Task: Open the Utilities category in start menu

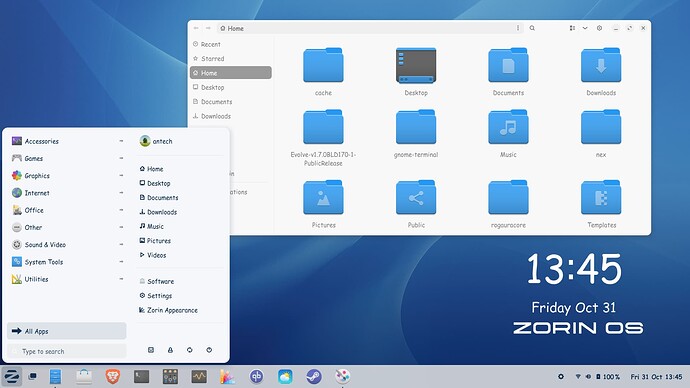Action: point(67,279)
